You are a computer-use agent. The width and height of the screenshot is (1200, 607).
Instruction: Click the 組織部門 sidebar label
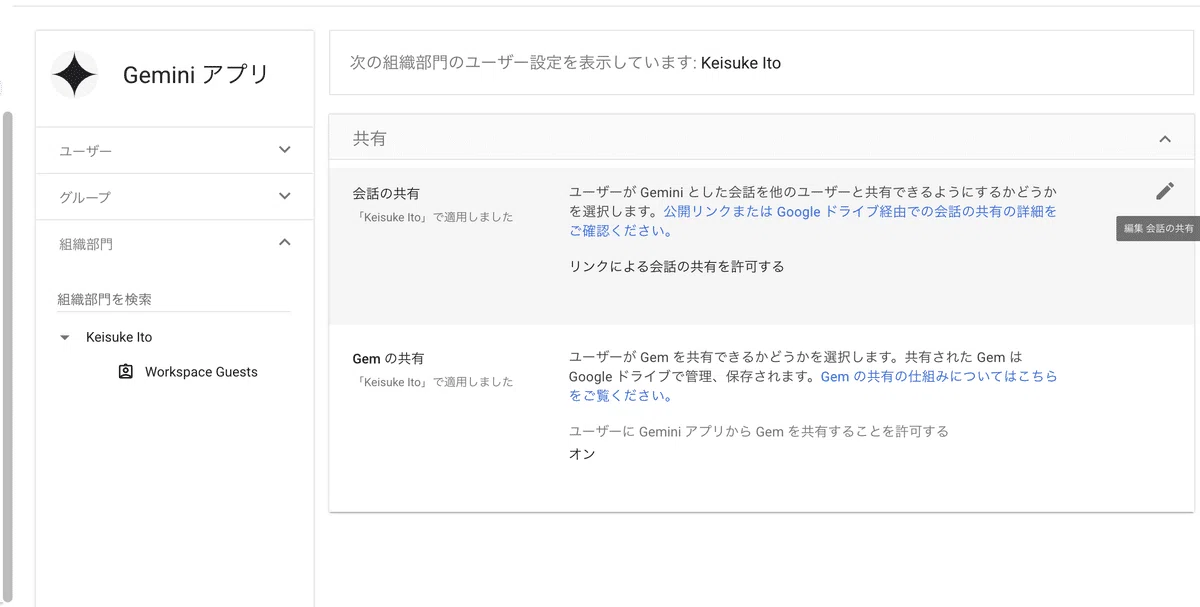click(86, 243)
